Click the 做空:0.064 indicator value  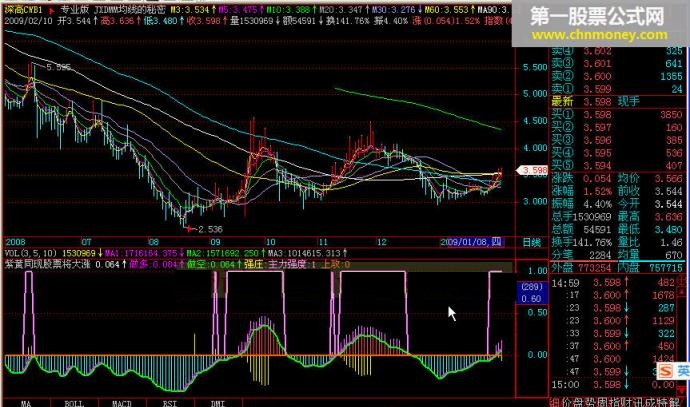click(211, 264)
